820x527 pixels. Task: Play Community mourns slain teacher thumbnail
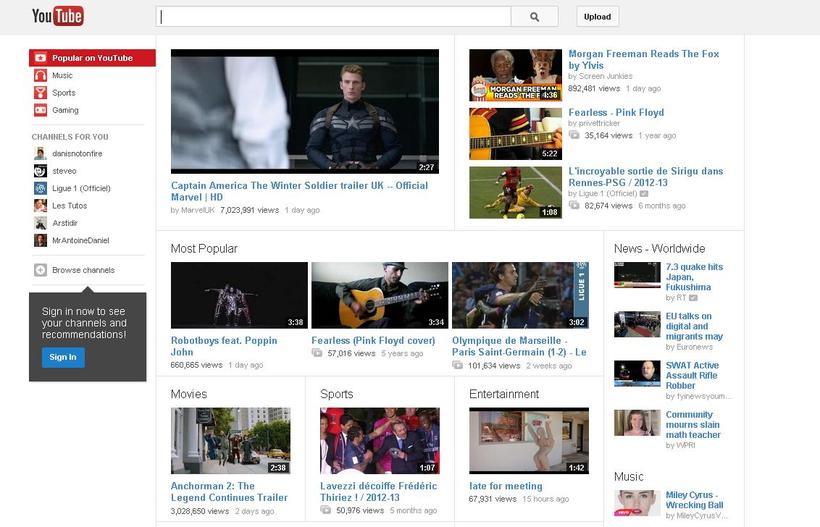click(x=637, y=422)
